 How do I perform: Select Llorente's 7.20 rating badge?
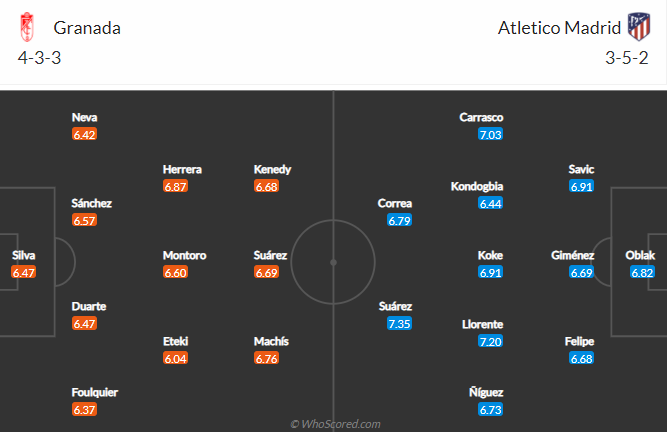pos(490,341)
